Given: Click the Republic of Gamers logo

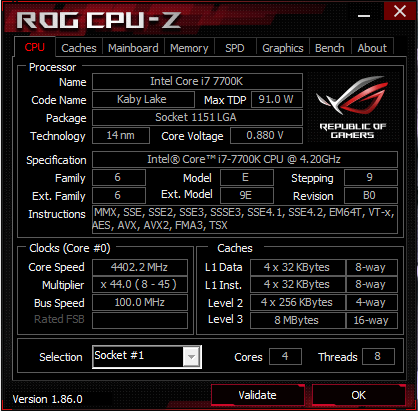Looking at the screenshot, I should [x=353, y=107].
